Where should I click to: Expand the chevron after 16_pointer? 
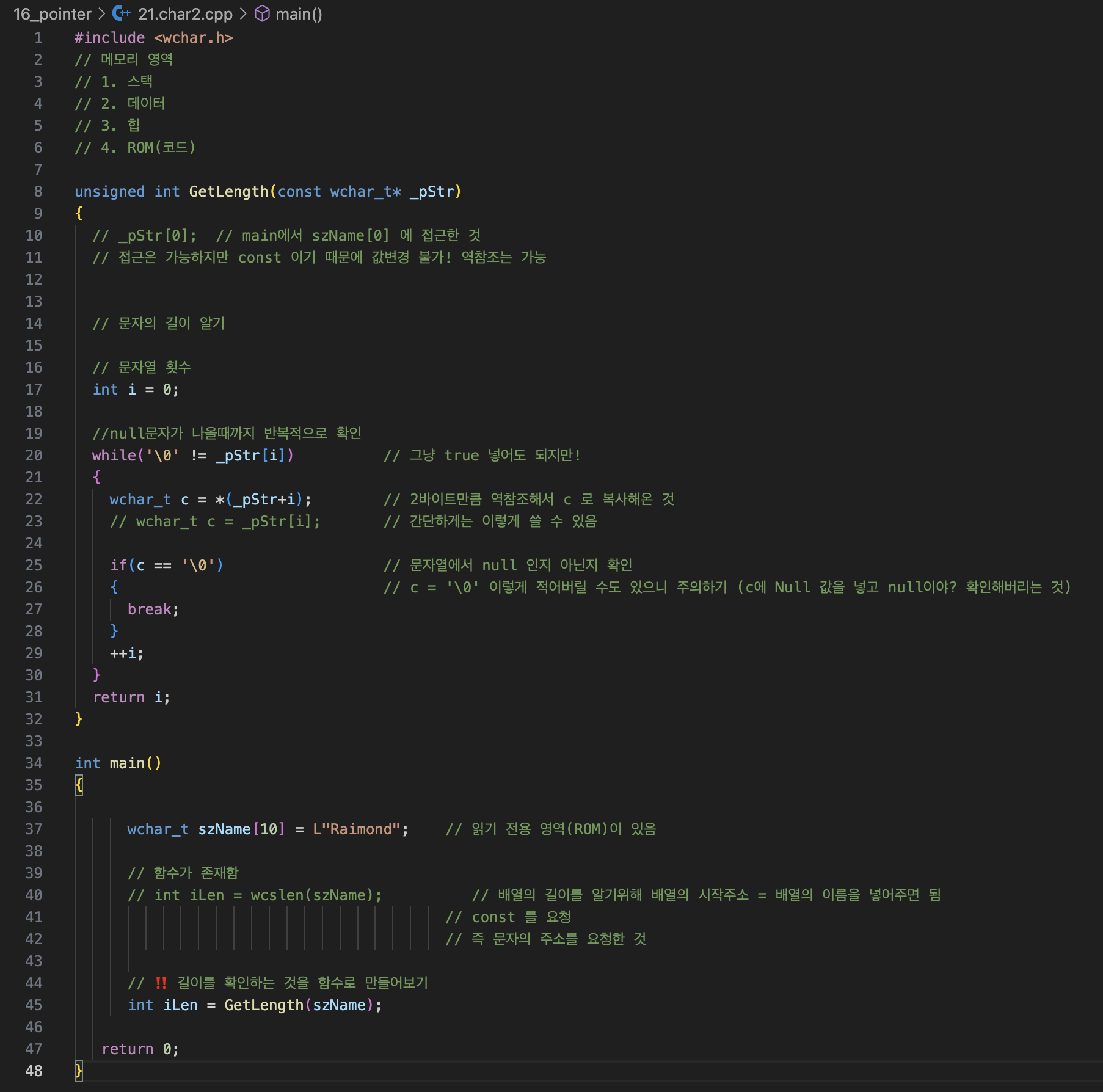102,13
